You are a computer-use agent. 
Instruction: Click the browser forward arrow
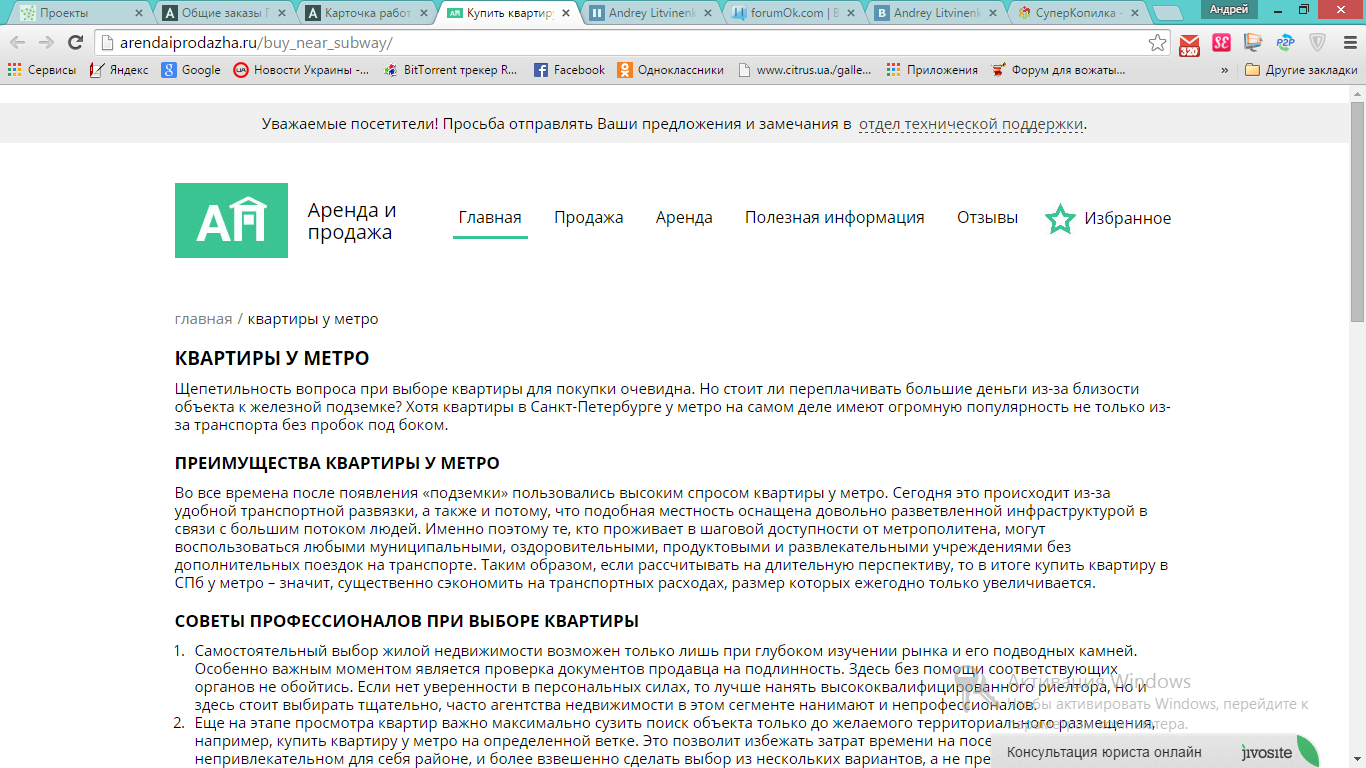click(46, 43)
